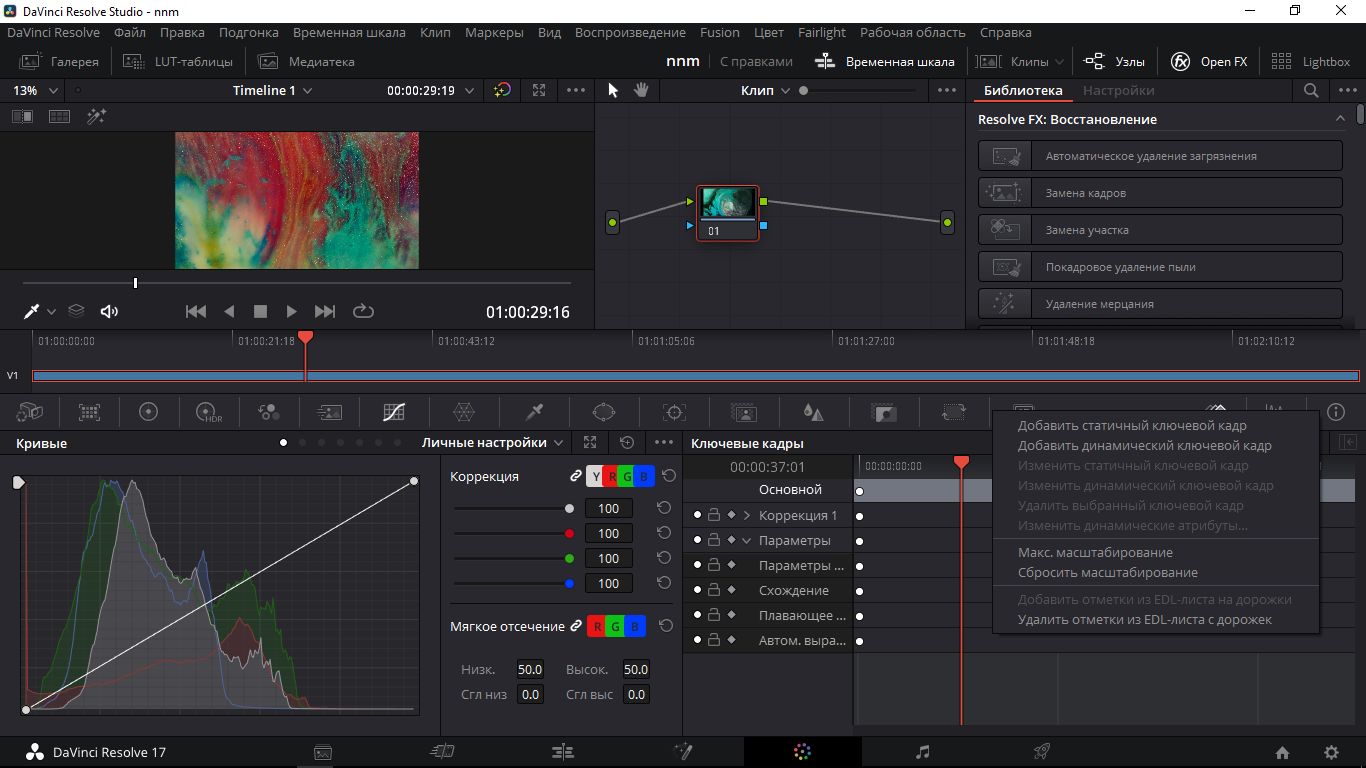Open the Lightbox view
This screenshot has height=768, width=1366.
click(1311, 61)
